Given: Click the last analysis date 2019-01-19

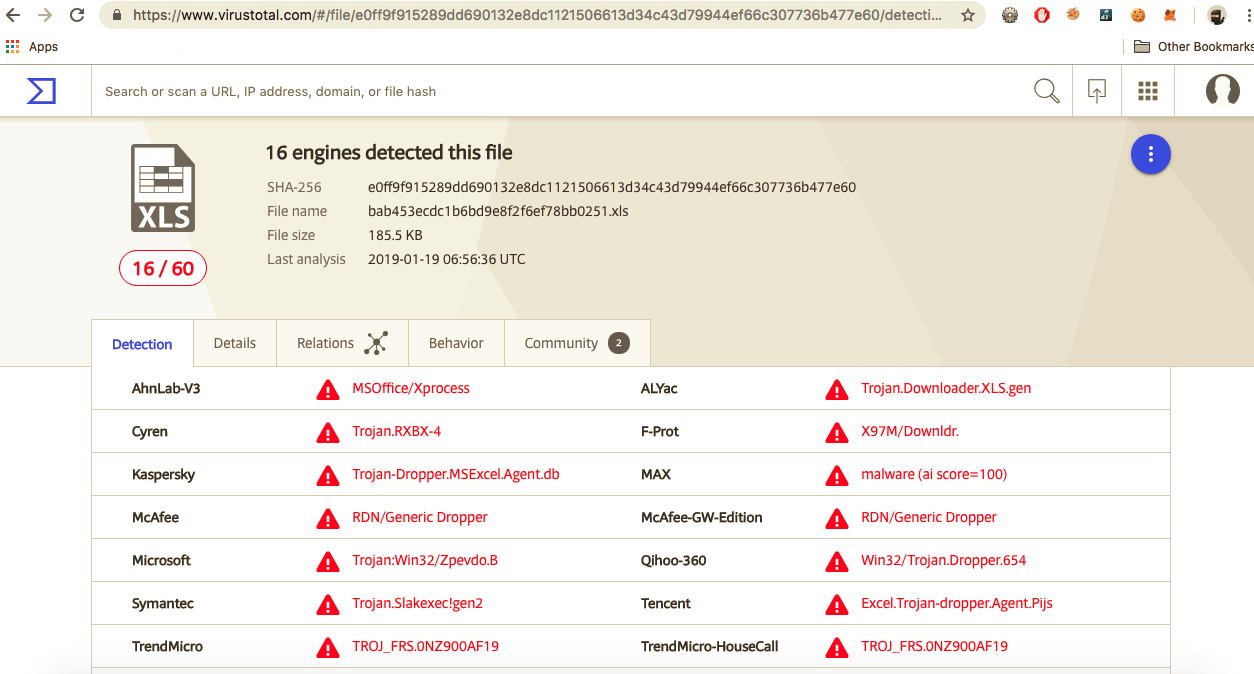Looking at the screenshot, I should (447, 259).
